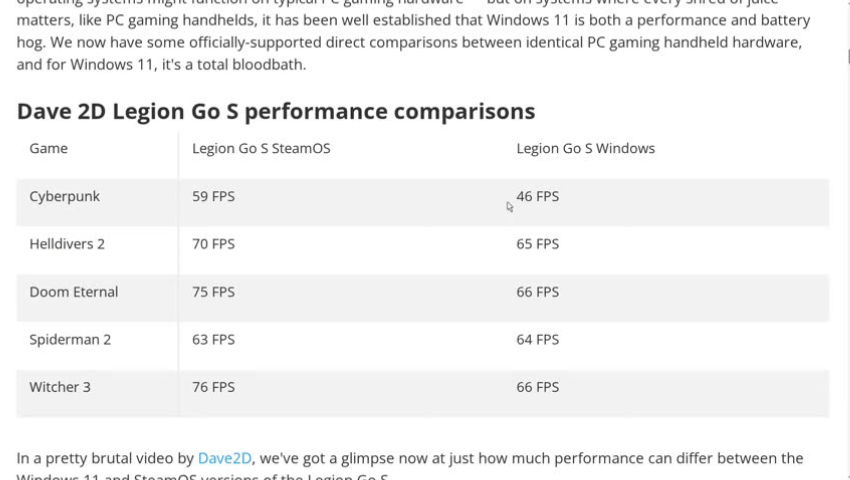Click the table heading "Dave 2D Legion Go S performance comparisons"

[x=276, y=111]
